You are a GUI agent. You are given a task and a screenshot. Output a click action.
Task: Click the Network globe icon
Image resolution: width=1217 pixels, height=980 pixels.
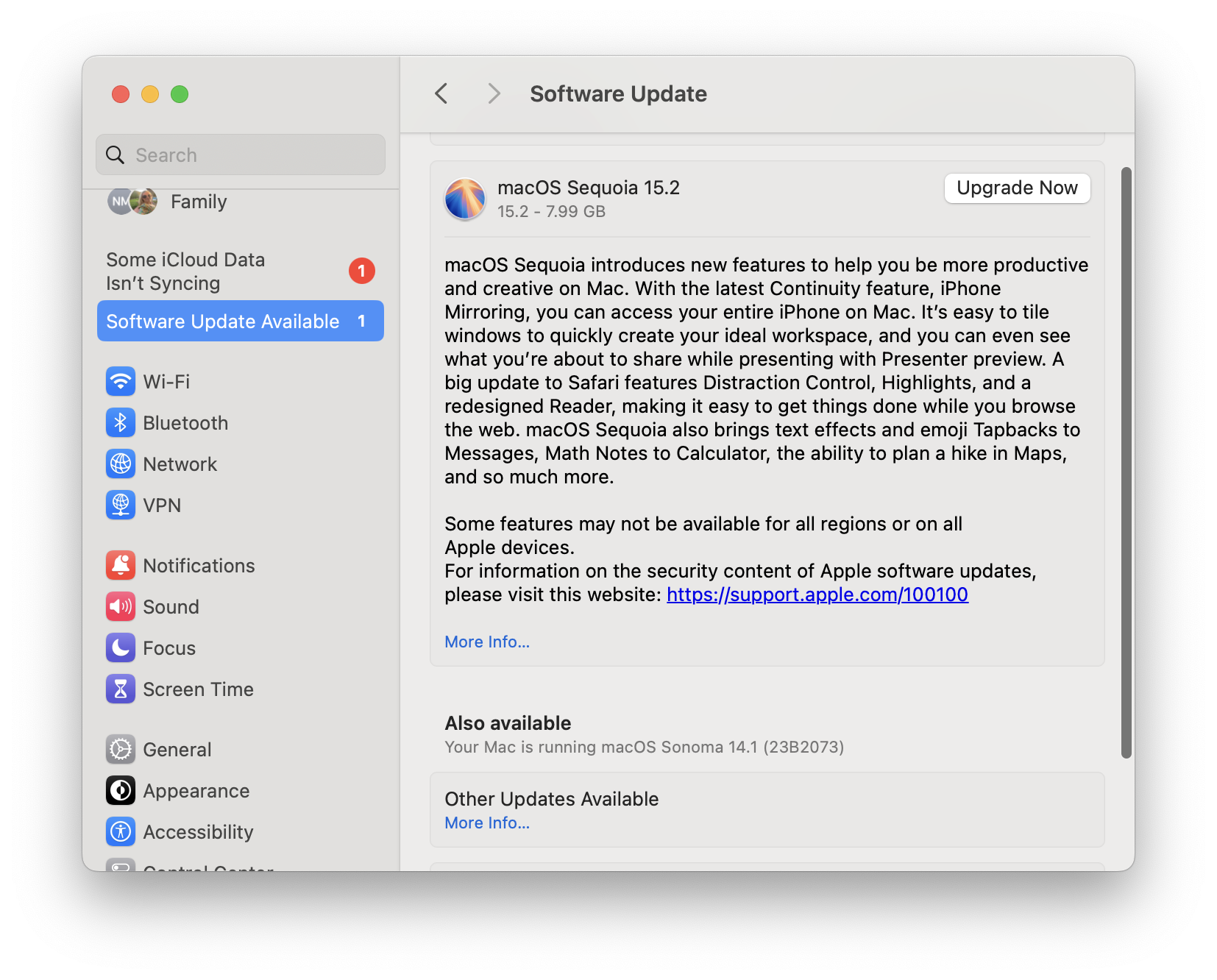(x=121, y=464)
